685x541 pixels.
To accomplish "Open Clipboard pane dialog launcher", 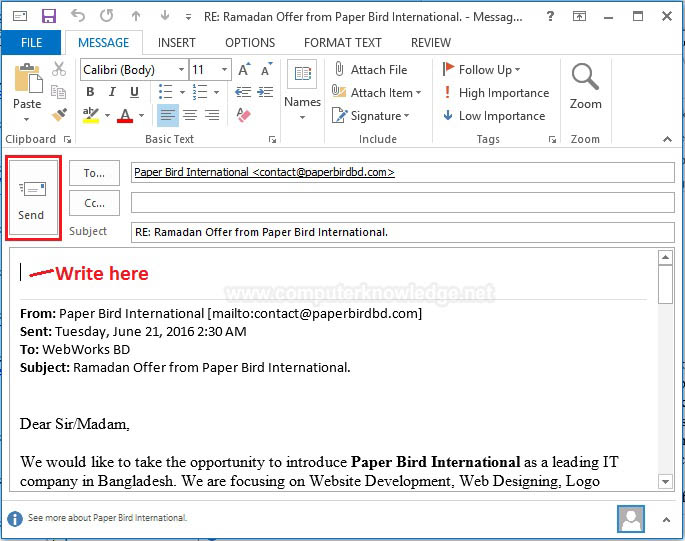I will click(67, 139).
